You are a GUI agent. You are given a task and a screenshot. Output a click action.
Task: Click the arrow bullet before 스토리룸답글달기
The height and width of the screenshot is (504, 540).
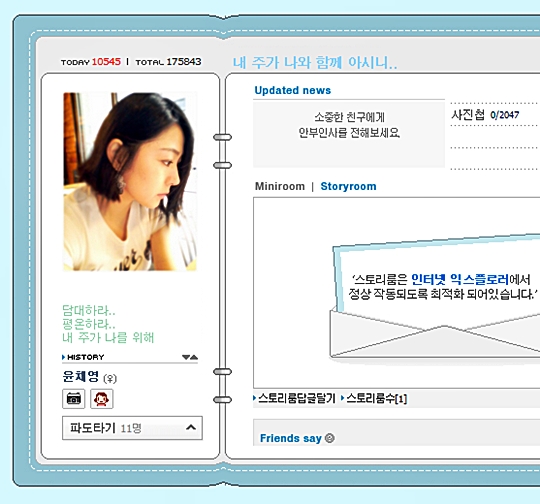(255, 398)
